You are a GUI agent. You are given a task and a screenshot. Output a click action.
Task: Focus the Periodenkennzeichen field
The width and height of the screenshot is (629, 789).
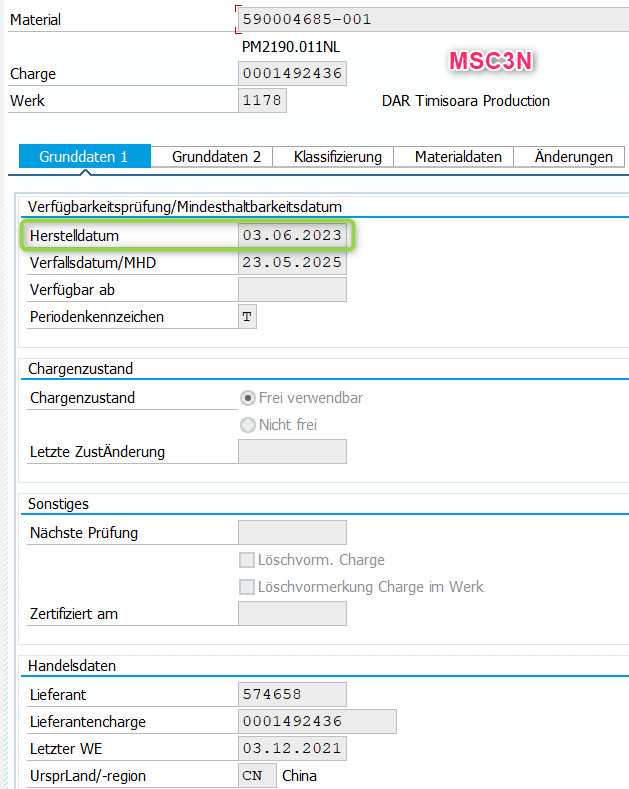(247, 317)
